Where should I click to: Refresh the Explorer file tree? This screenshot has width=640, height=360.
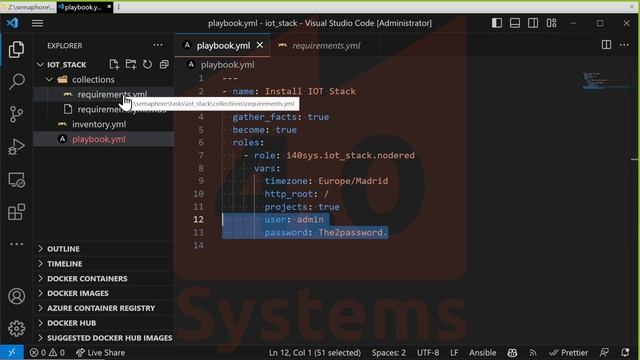point(147,64)
